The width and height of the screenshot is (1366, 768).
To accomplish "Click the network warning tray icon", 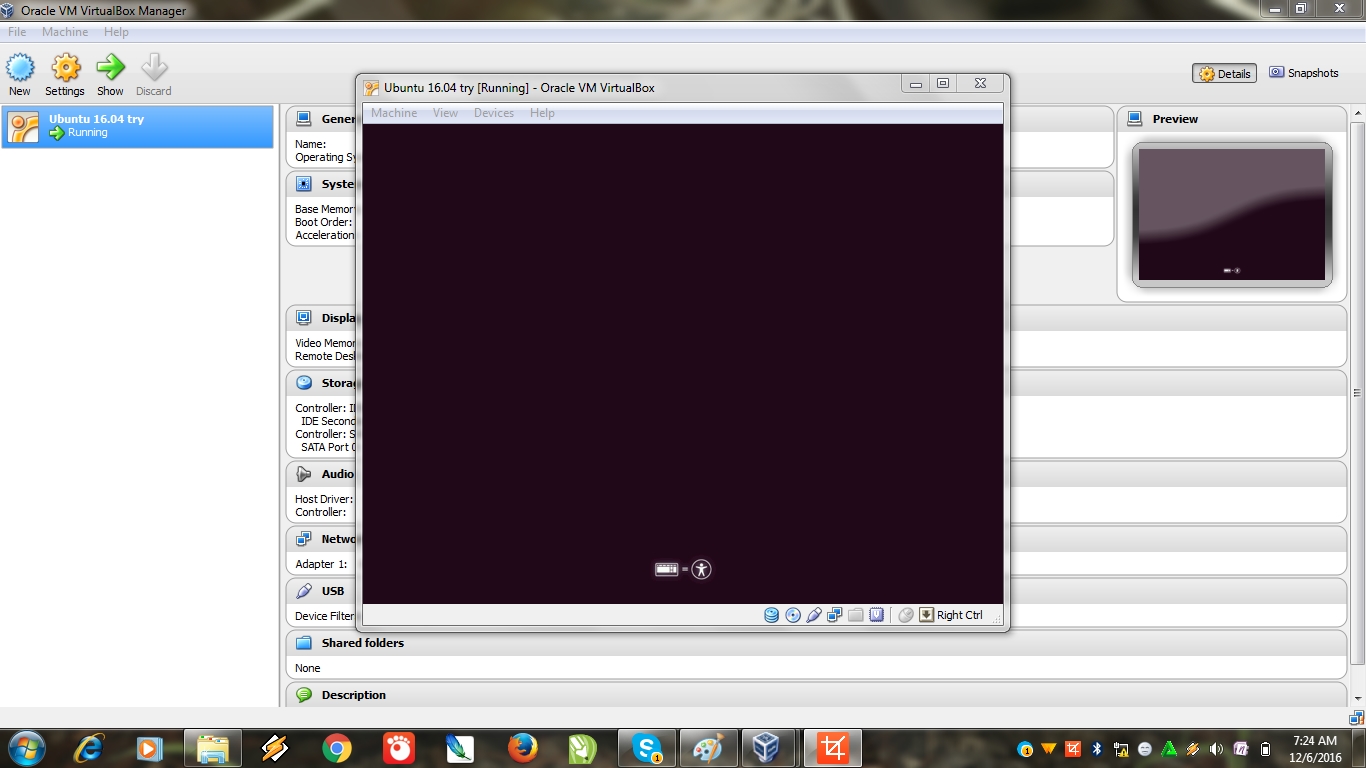I will [x=1121, y=748].
